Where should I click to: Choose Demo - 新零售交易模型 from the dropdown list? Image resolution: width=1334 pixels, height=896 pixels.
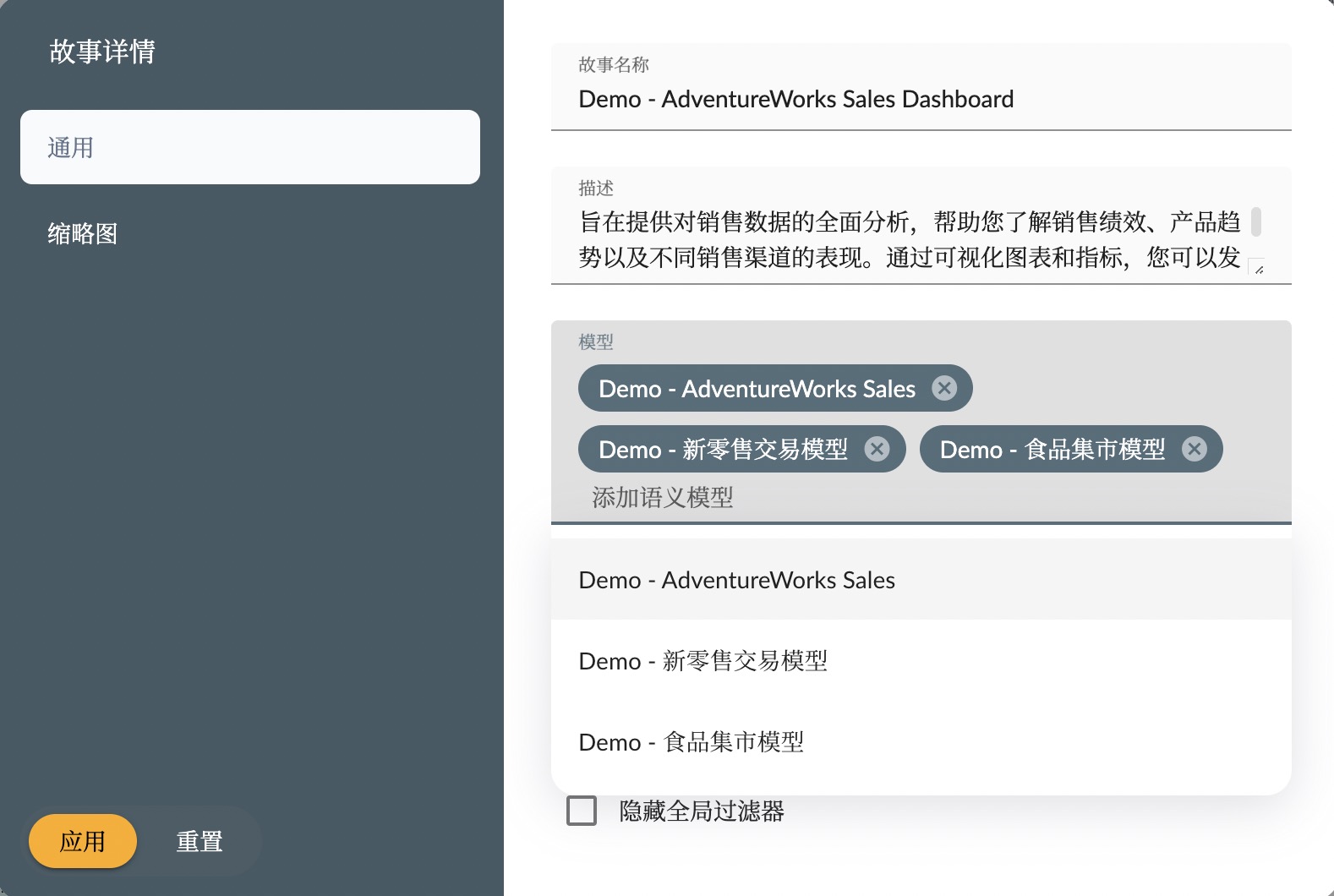pyautogui.click(x=703, y=661)
